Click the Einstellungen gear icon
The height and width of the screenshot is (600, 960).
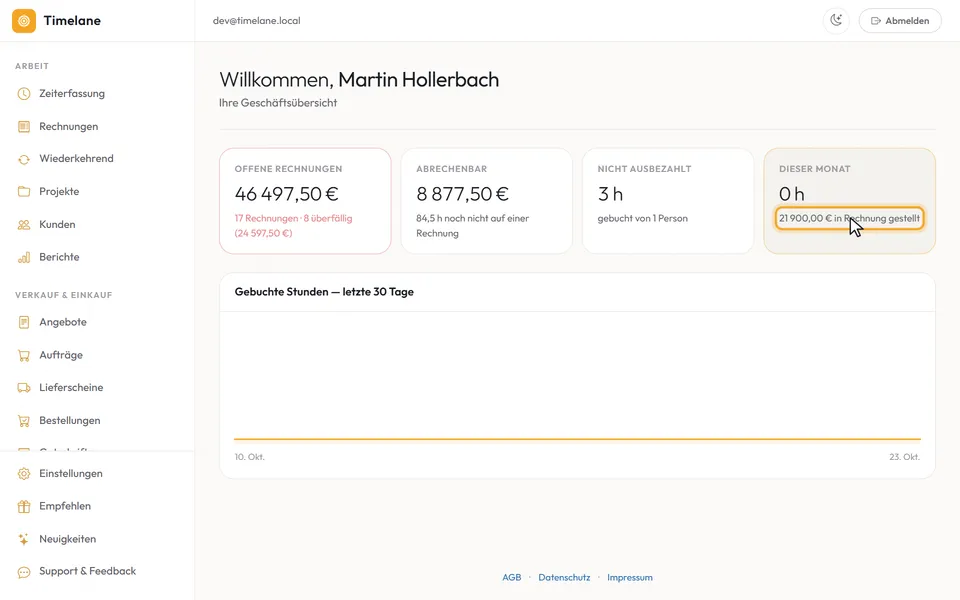point(24,474)
